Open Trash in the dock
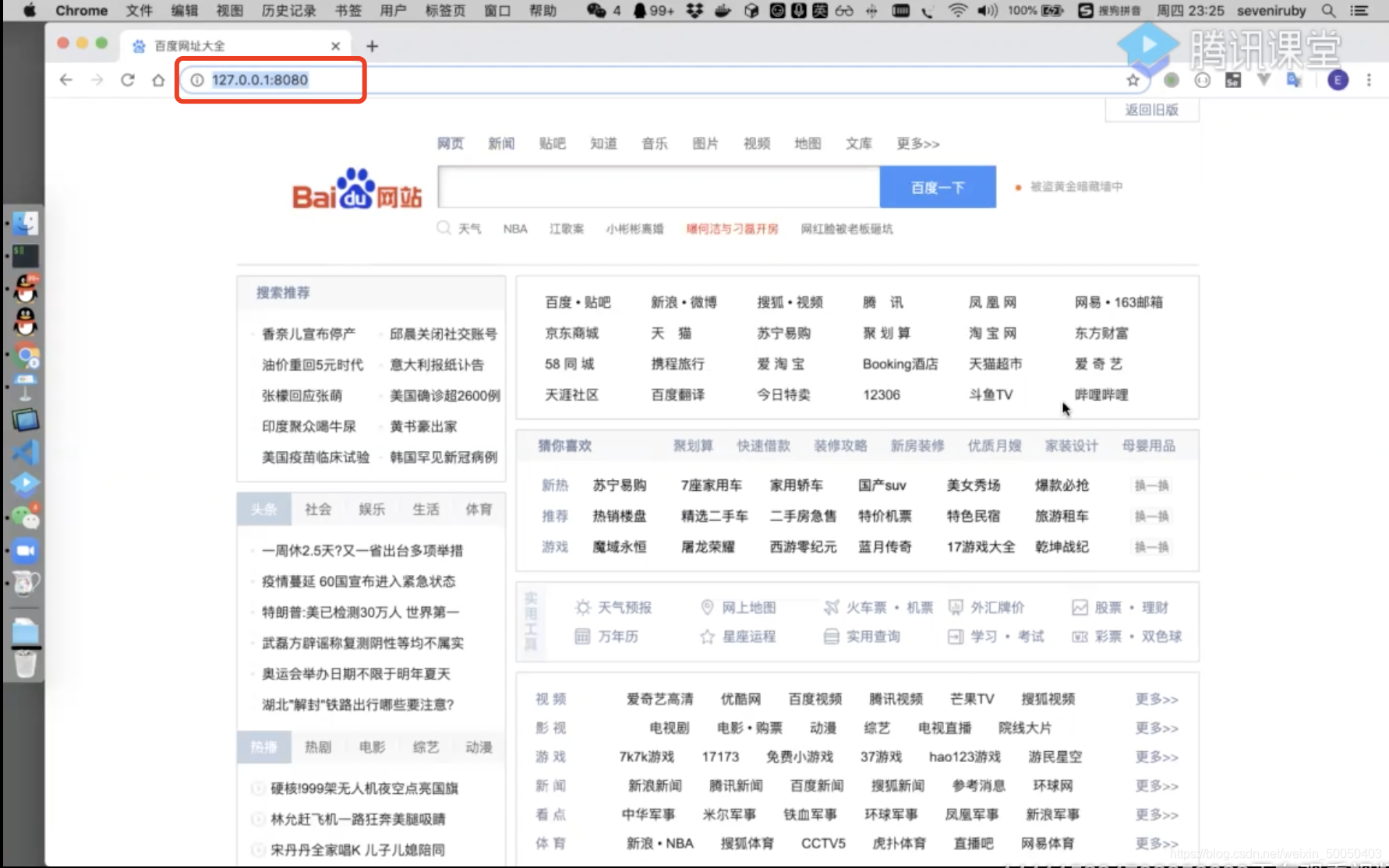 (x=25, y=664)
